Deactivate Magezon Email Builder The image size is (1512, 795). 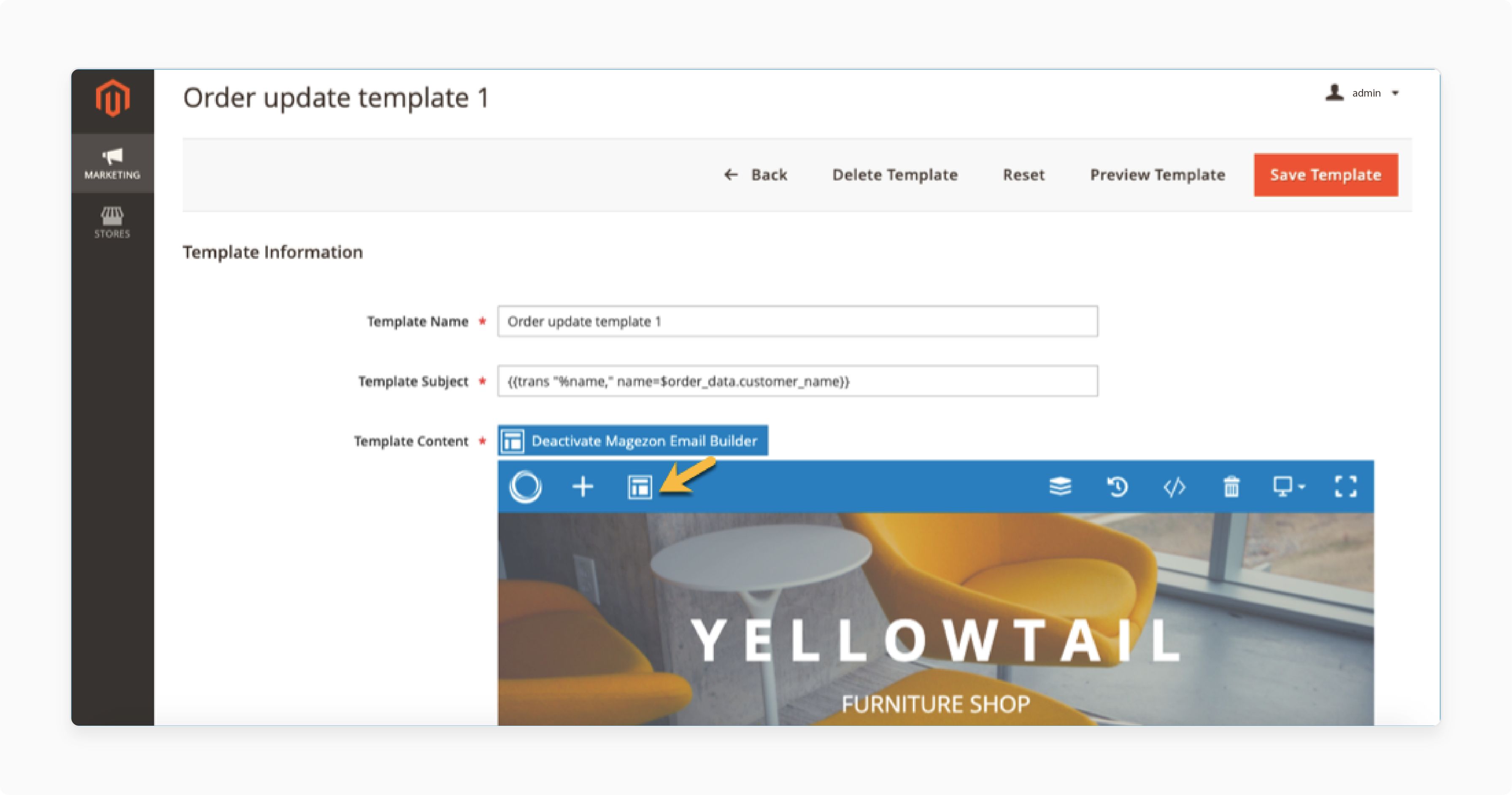point(633,441)
